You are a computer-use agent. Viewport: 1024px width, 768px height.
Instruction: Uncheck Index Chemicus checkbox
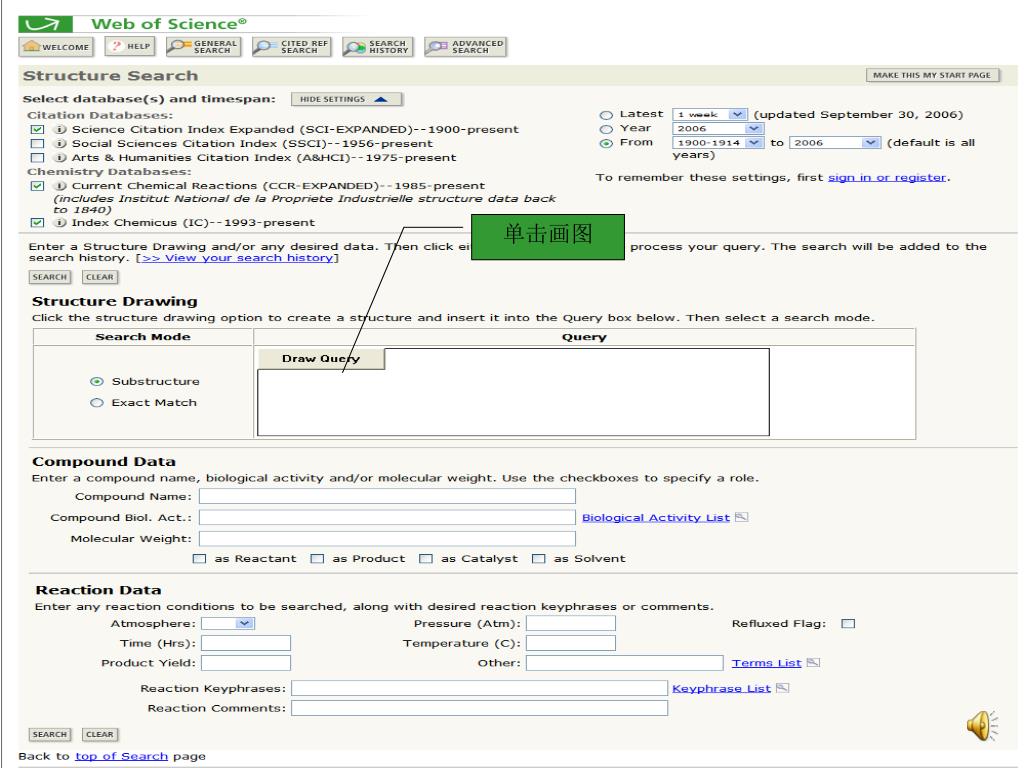coord(38,223)
